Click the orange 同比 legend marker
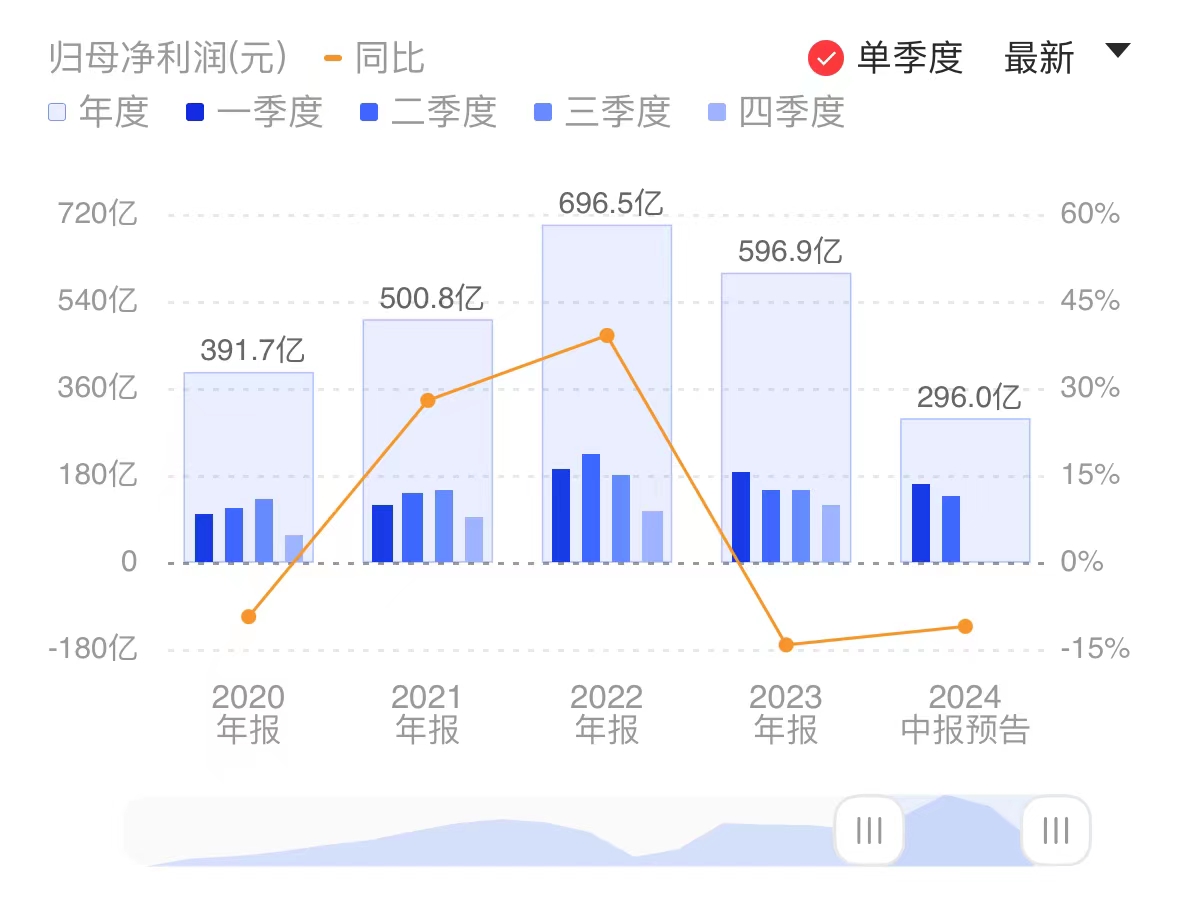 pos(334,59)
